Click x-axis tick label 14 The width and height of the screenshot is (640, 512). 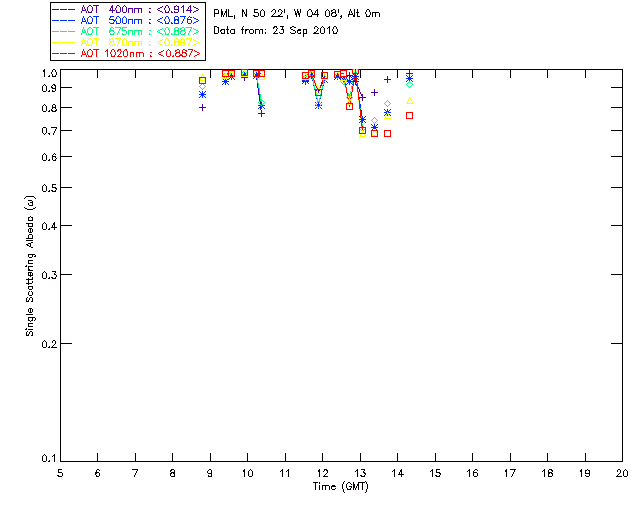tap(398, 473)
